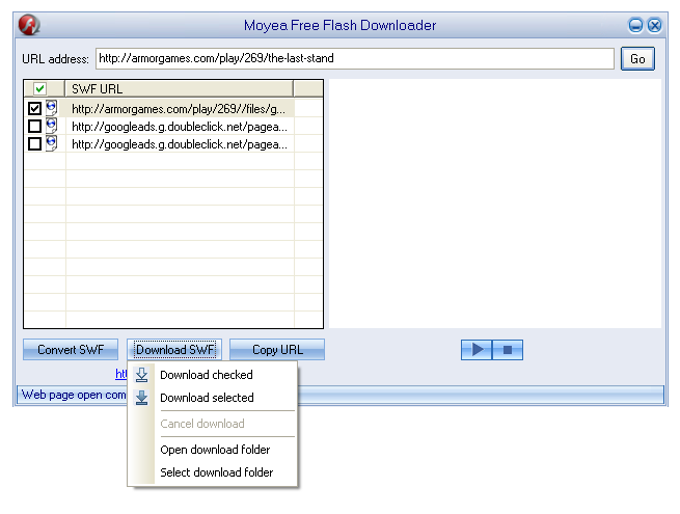The height and width of the screenshot is (514, 680).
Task: Toggle the select-all checkbox in list header
Action: pos(39,89)
